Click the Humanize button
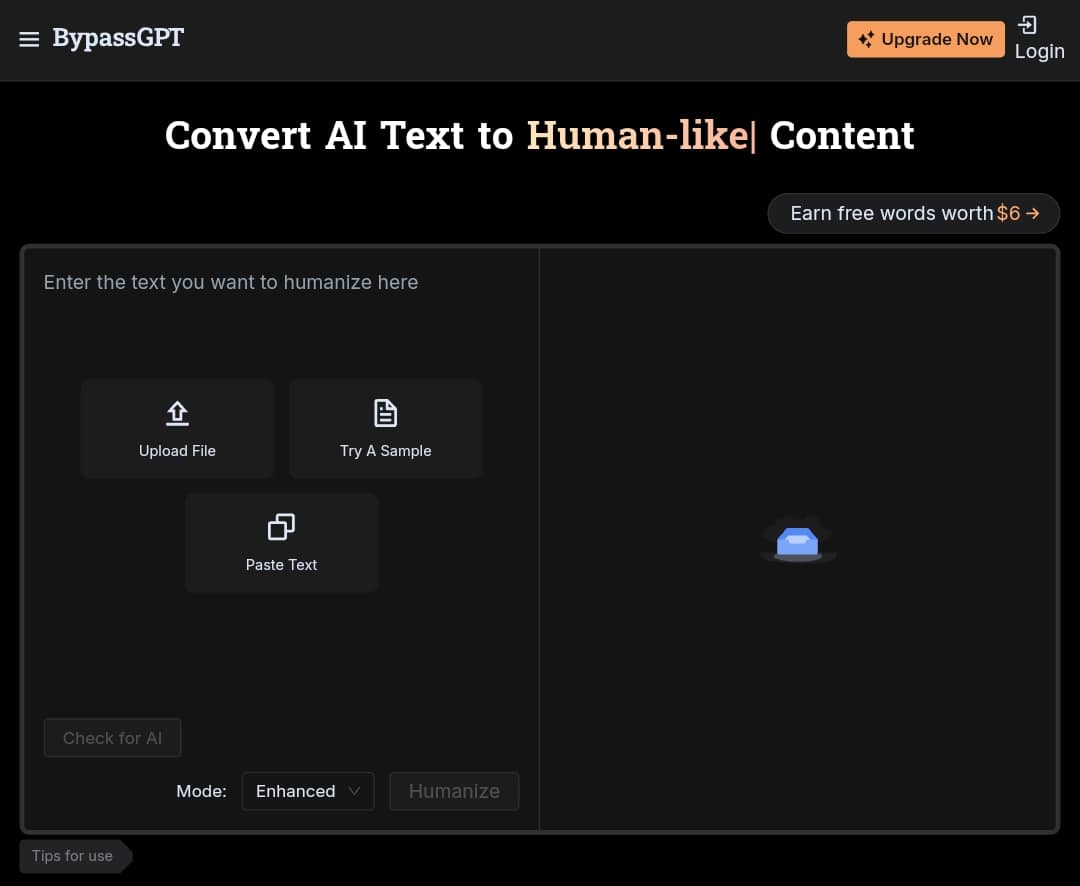Image resolution: width=1080 pixels, height=886 pixels. point(454,791)
